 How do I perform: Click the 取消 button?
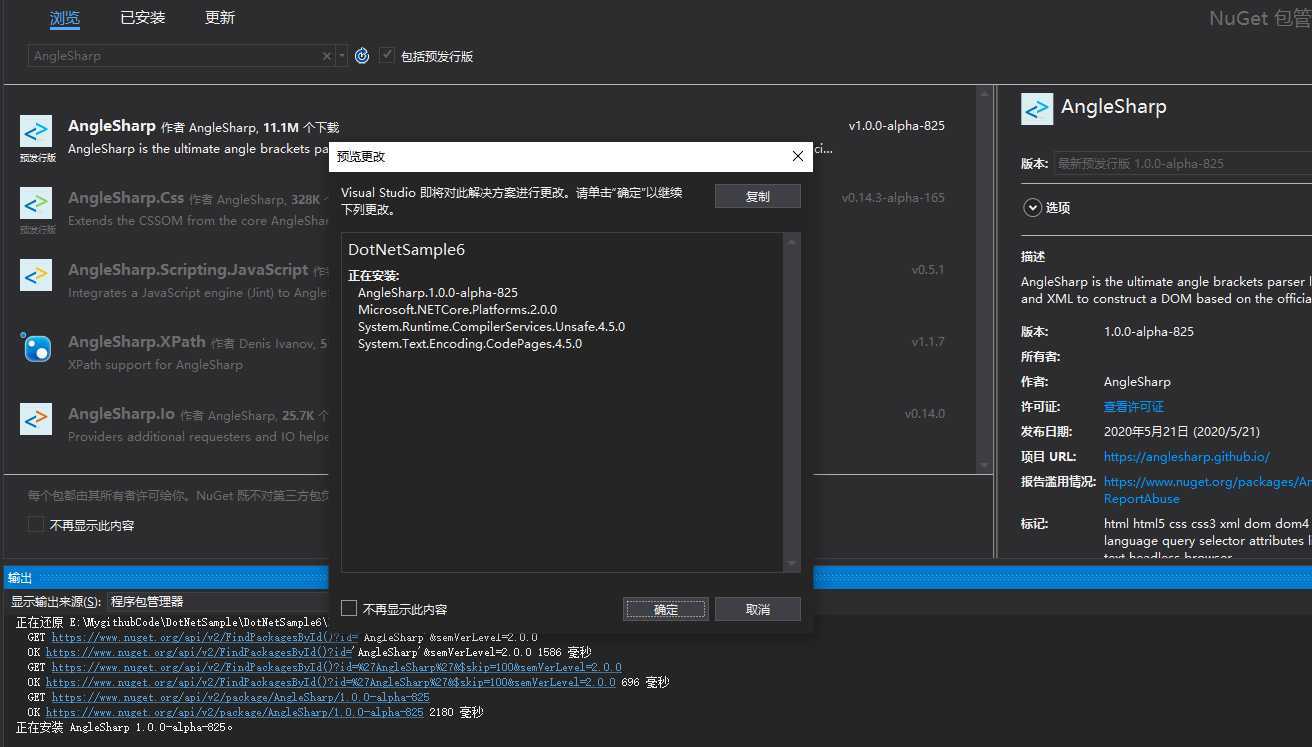tap(758, 609)
